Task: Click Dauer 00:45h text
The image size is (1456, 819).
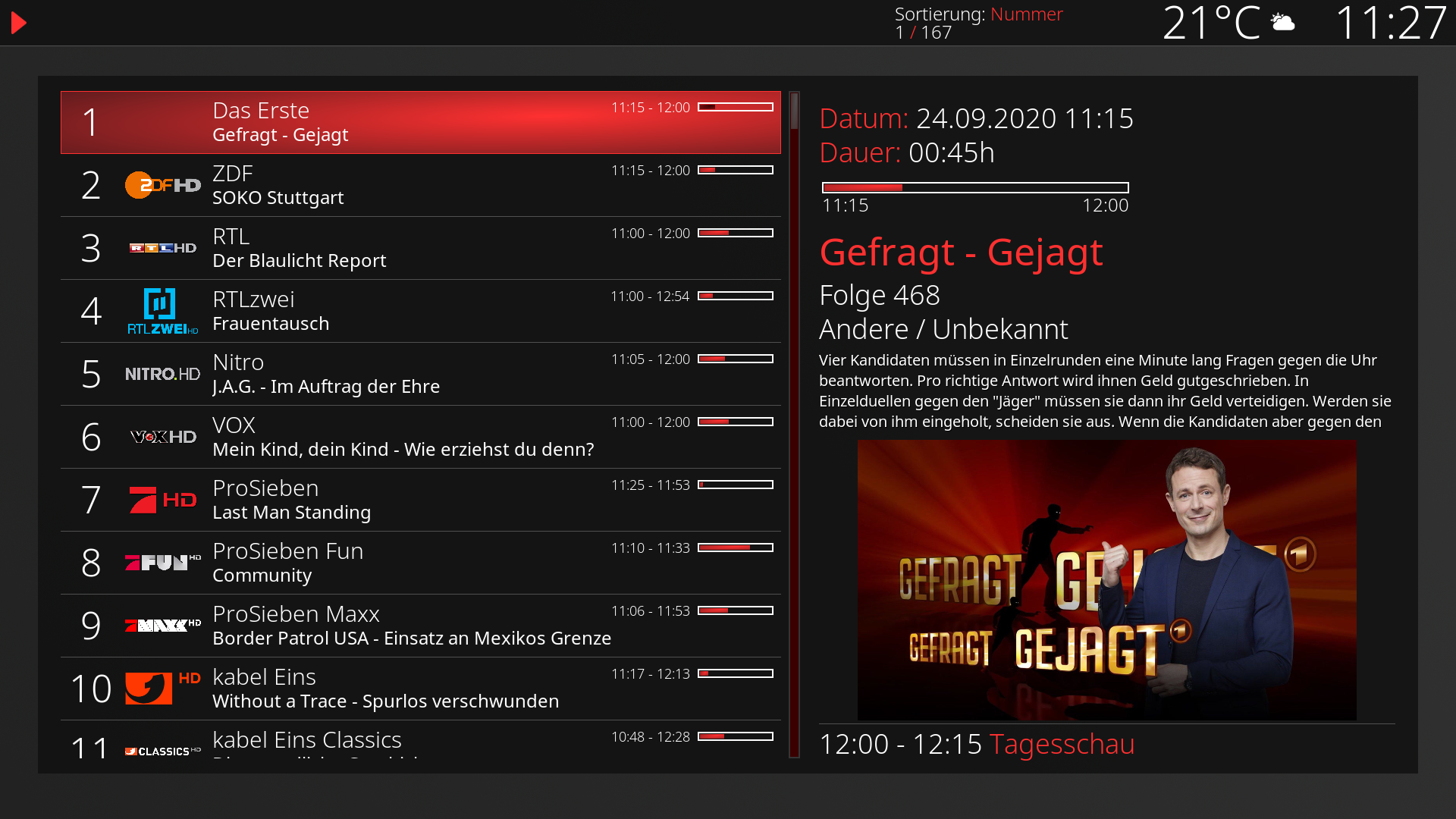Action: click(x=907, y=152)
